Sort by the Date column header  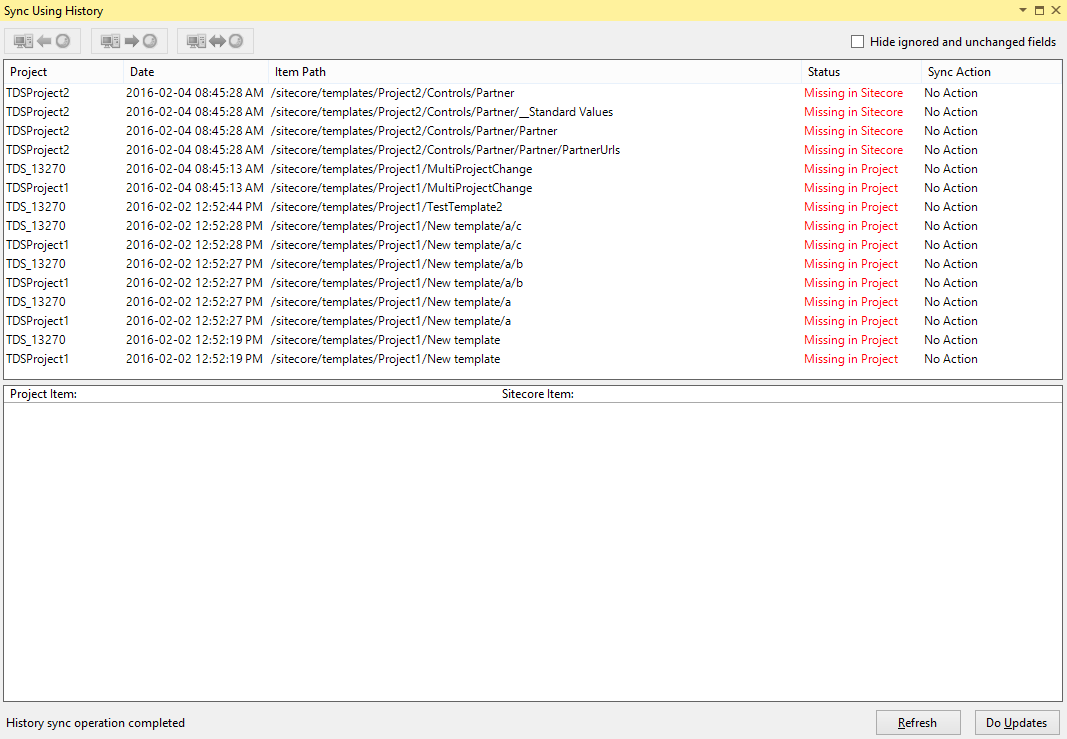(x=196, y=71)
